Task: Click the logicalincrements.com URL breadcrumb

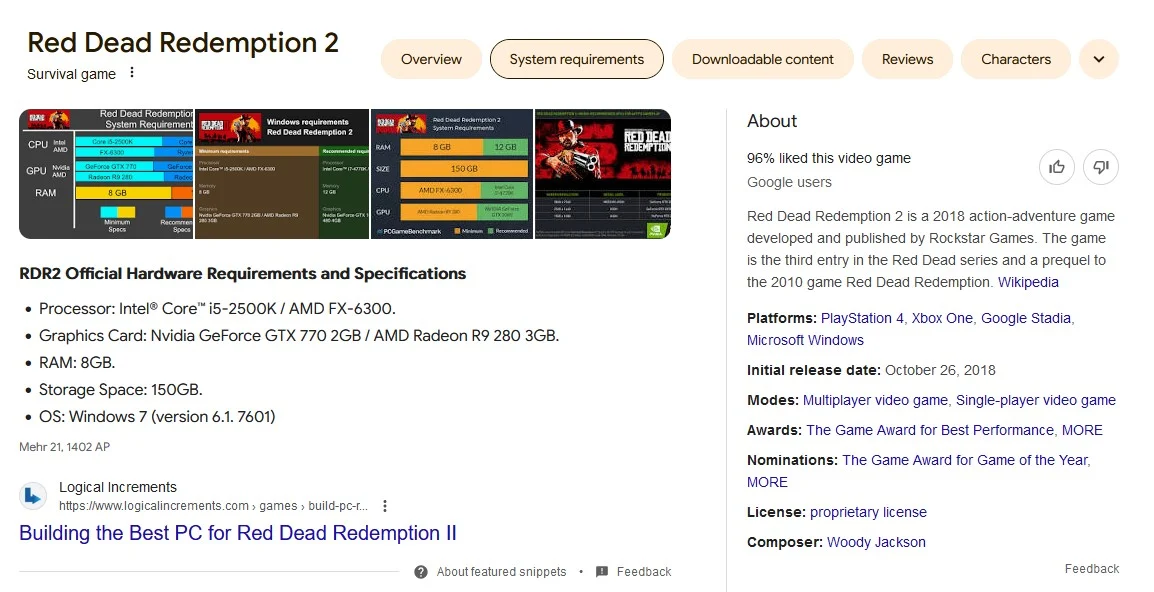Action: click(x=213, y=506)
